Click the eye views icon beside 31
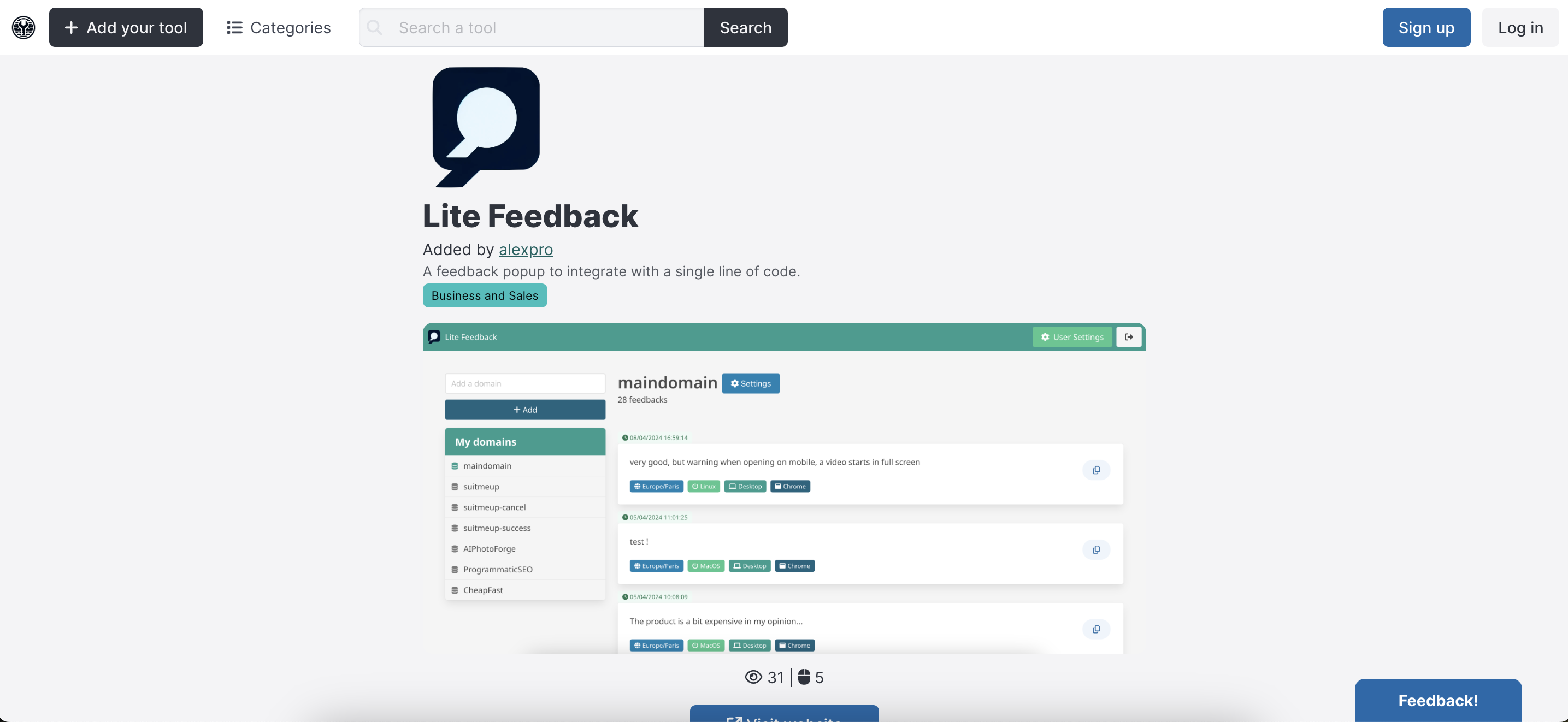Viewport: 1568px width, 722px height. (753, 677)
